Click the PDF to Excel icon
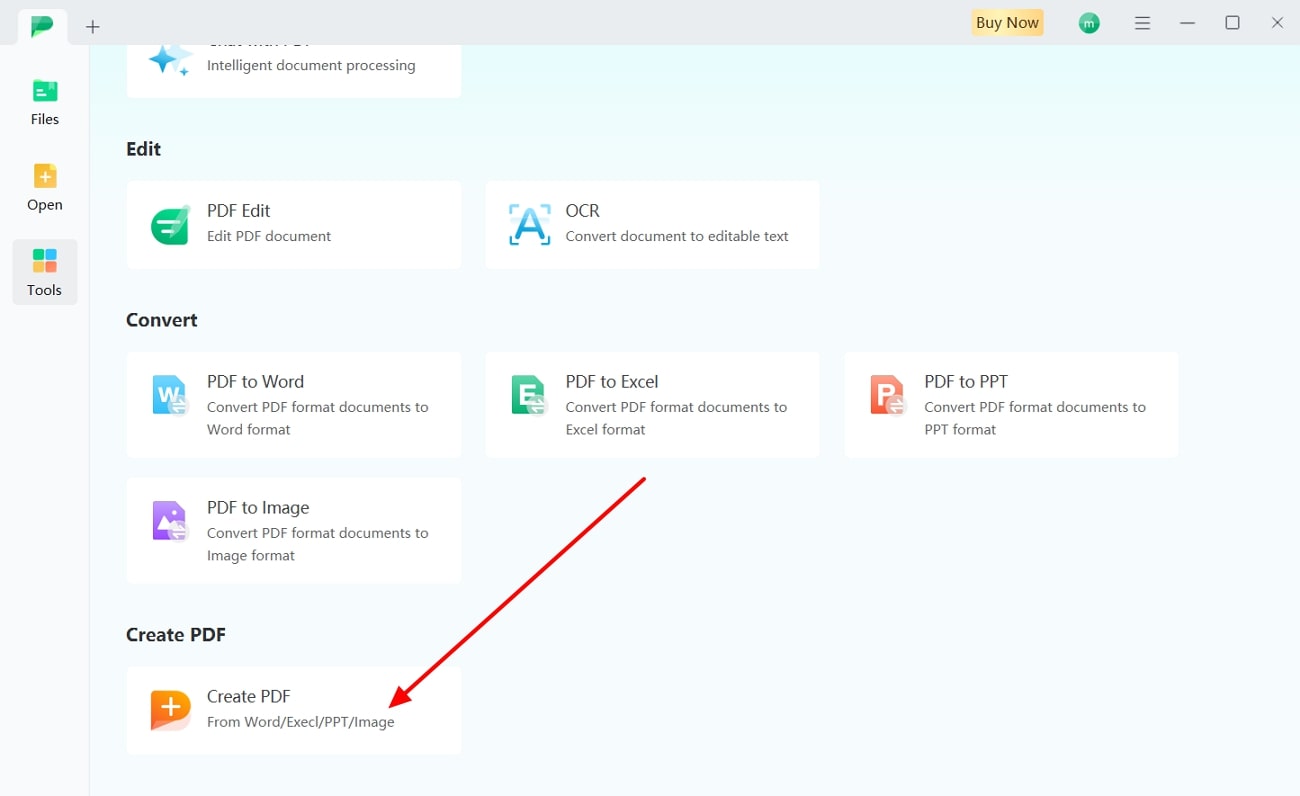 click(529, 395)
